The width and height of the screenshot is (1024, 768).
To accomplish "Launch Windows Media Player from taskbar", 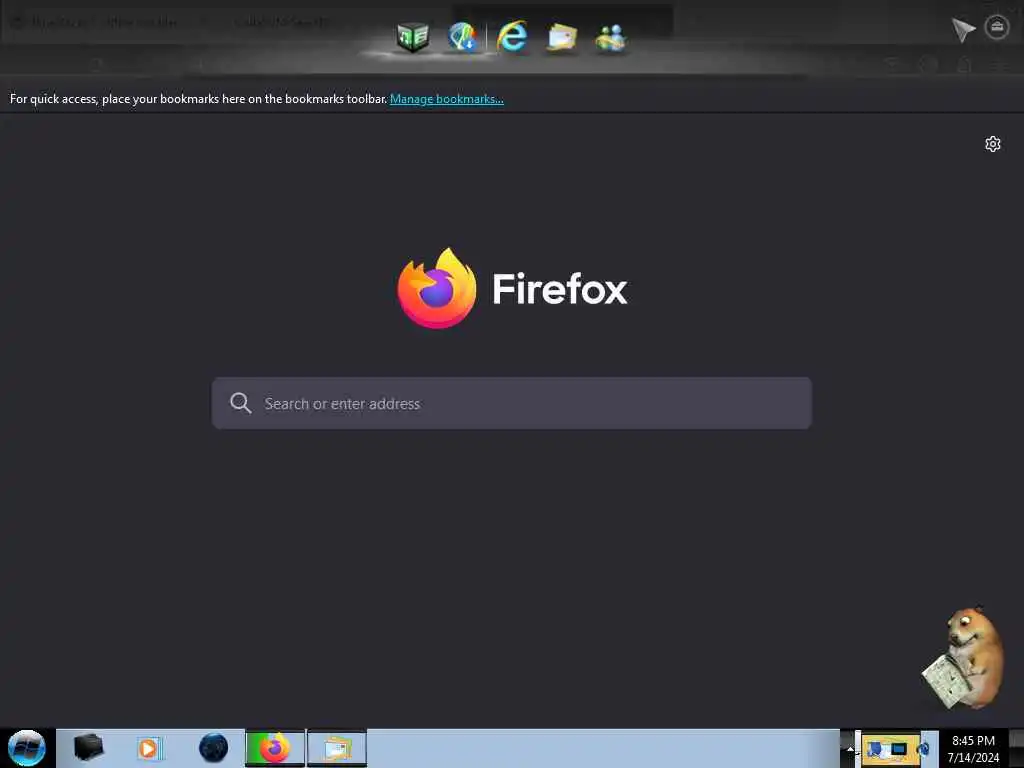I will click(150, 748).
